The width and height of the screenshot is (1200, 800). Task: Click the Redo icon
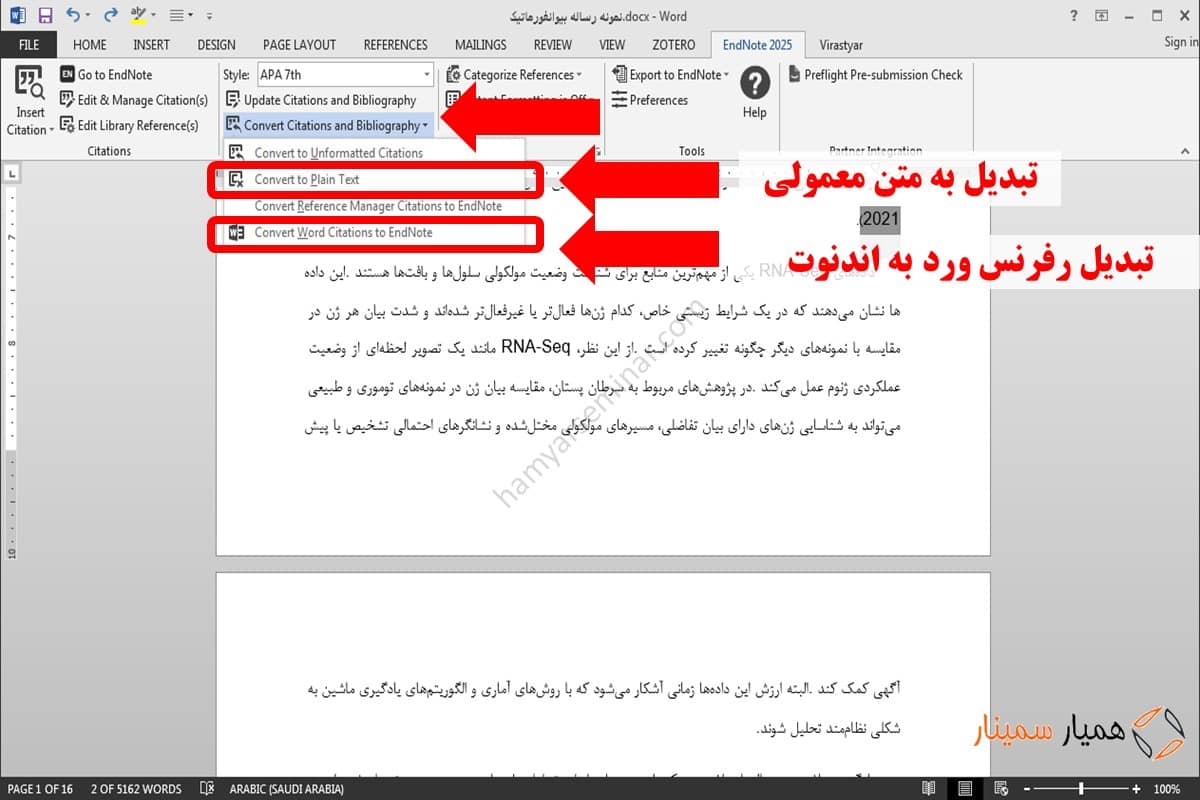pyautogui.click(x=110, y=16)
